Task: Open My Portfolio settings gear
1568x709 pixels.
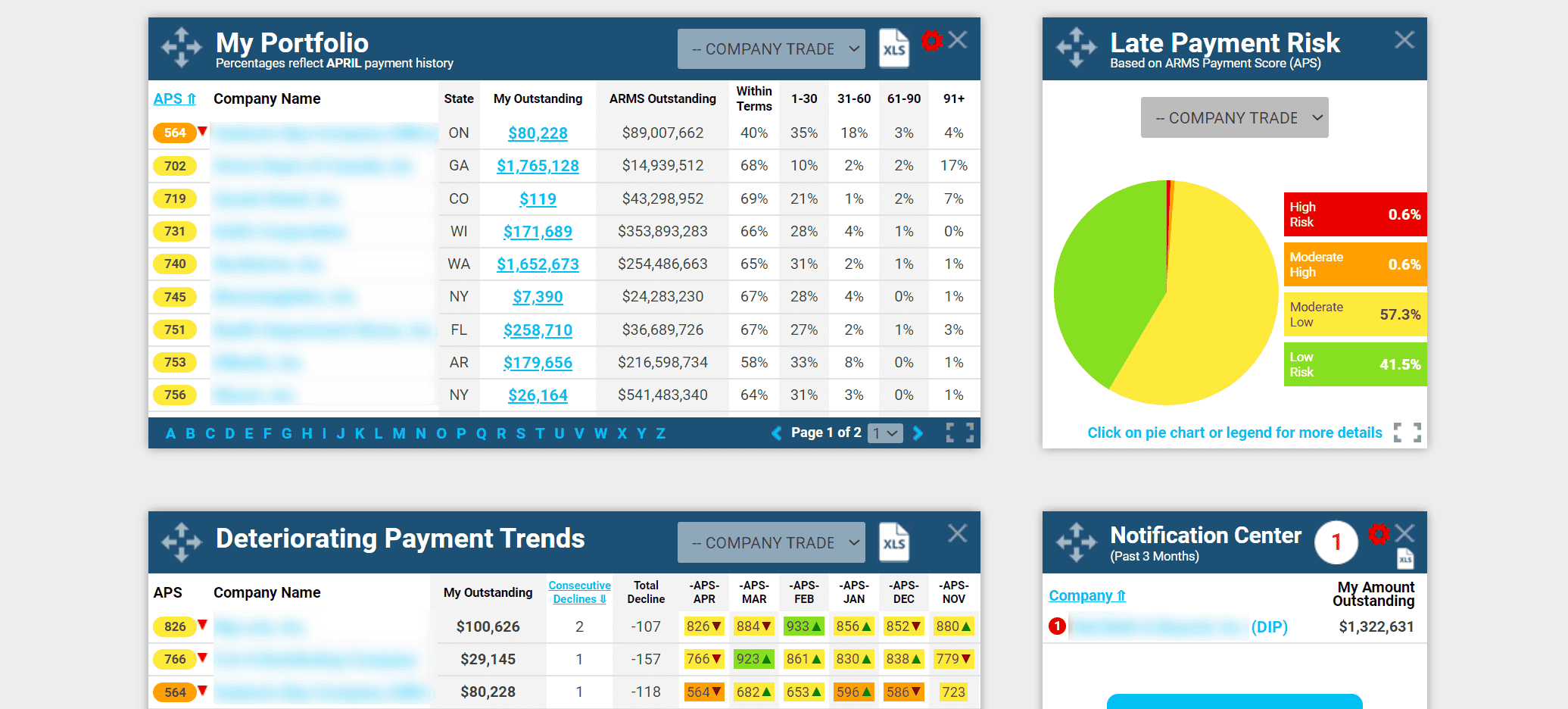Action: click(x=931, y=40)
